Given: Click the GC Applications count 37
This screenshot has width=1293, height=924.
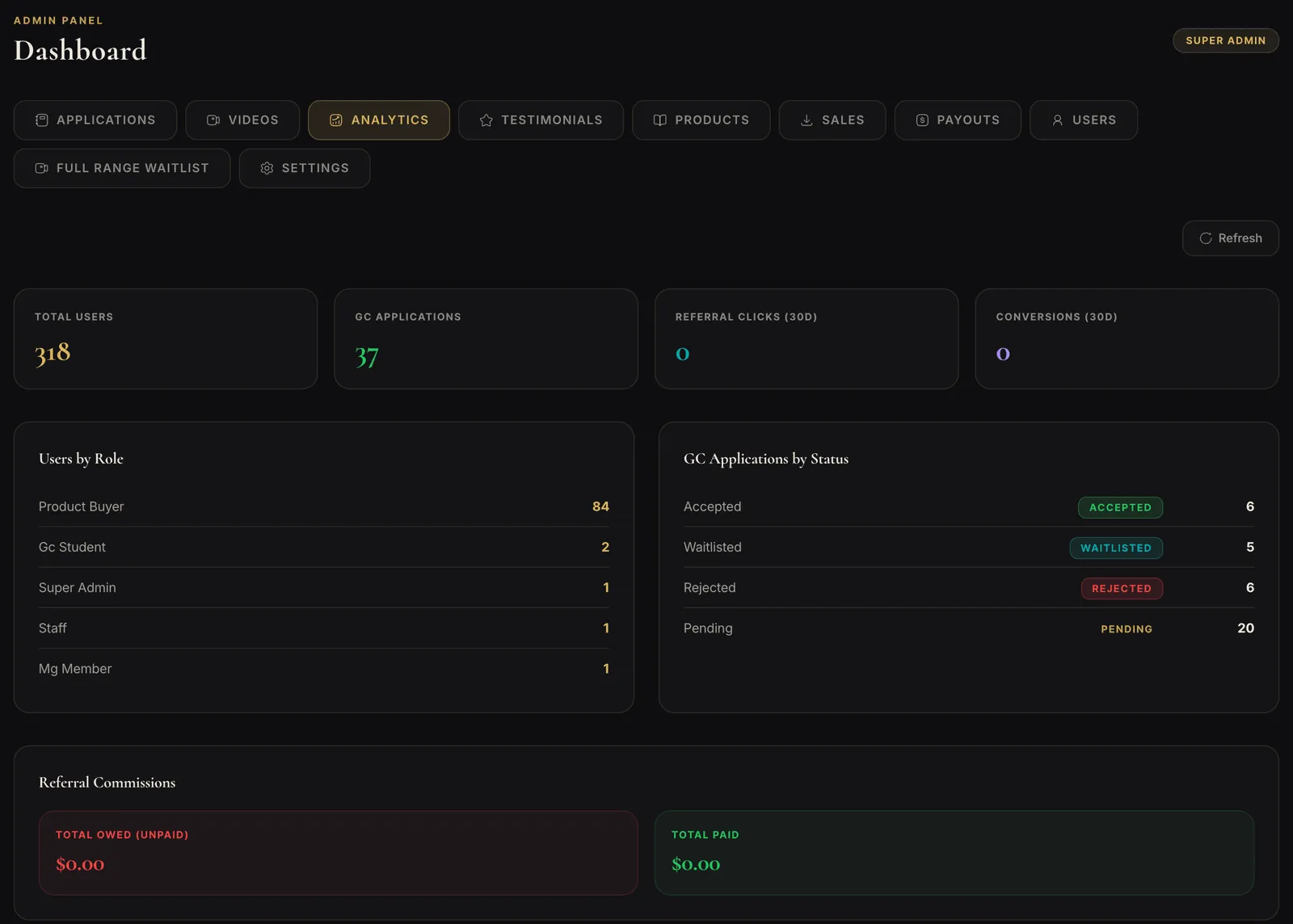Looking at the screenshot, I should [367, 355].
